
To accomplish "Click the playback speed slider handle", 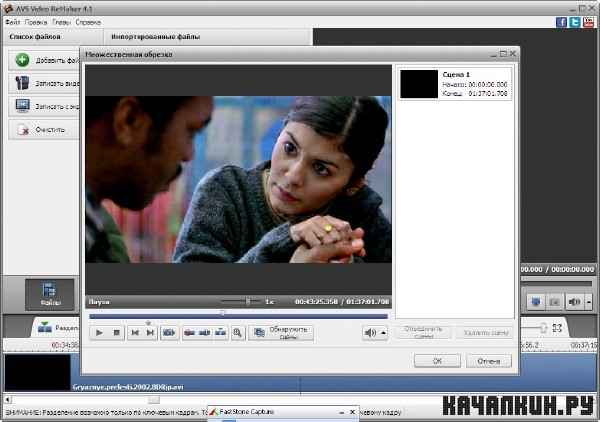I will click(x=248, y=301).
